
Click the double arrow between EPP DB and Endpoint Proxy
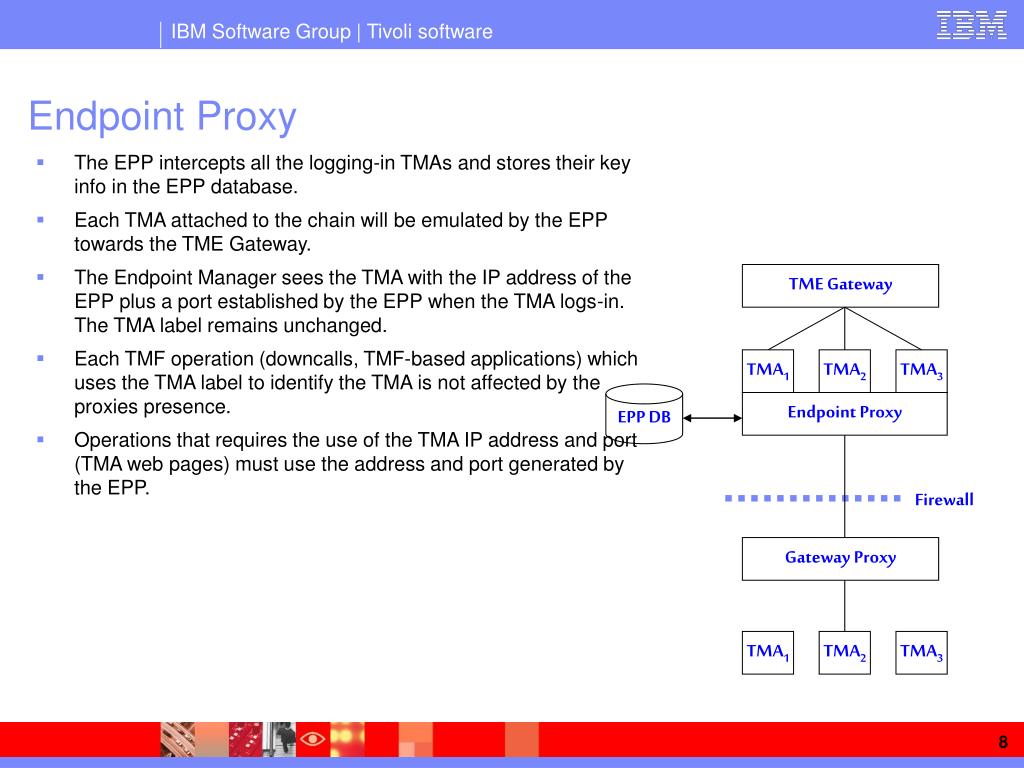tap(712, 418)
